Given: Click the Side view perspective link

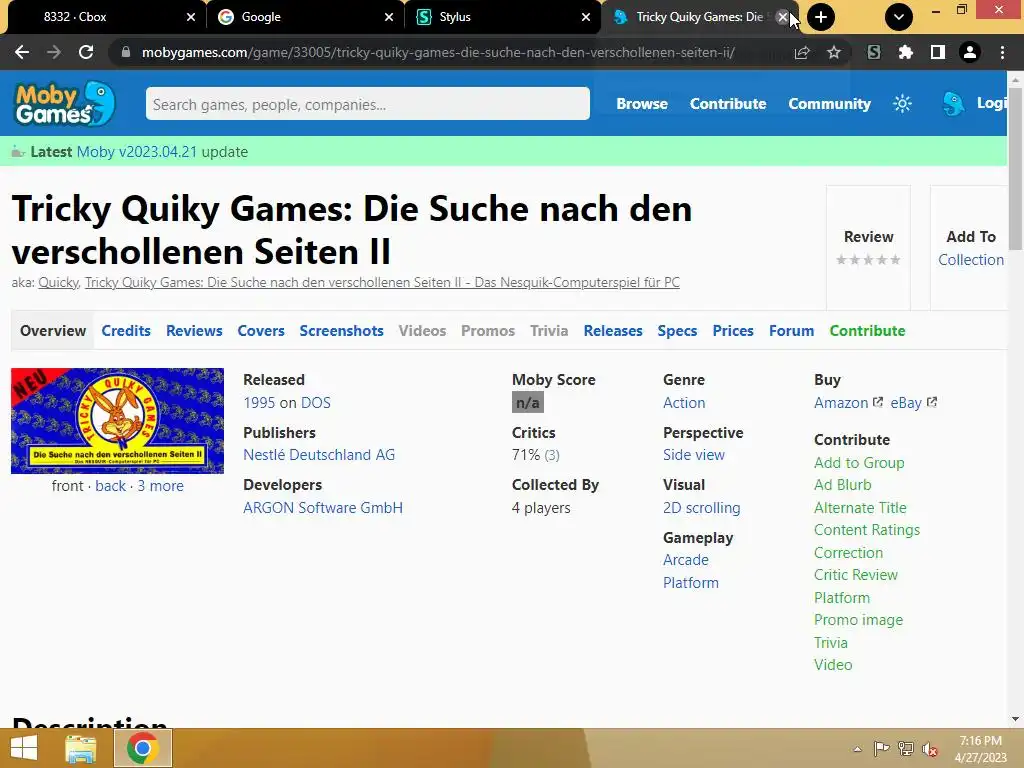Looking at the screenshot, I should (694, 455).
